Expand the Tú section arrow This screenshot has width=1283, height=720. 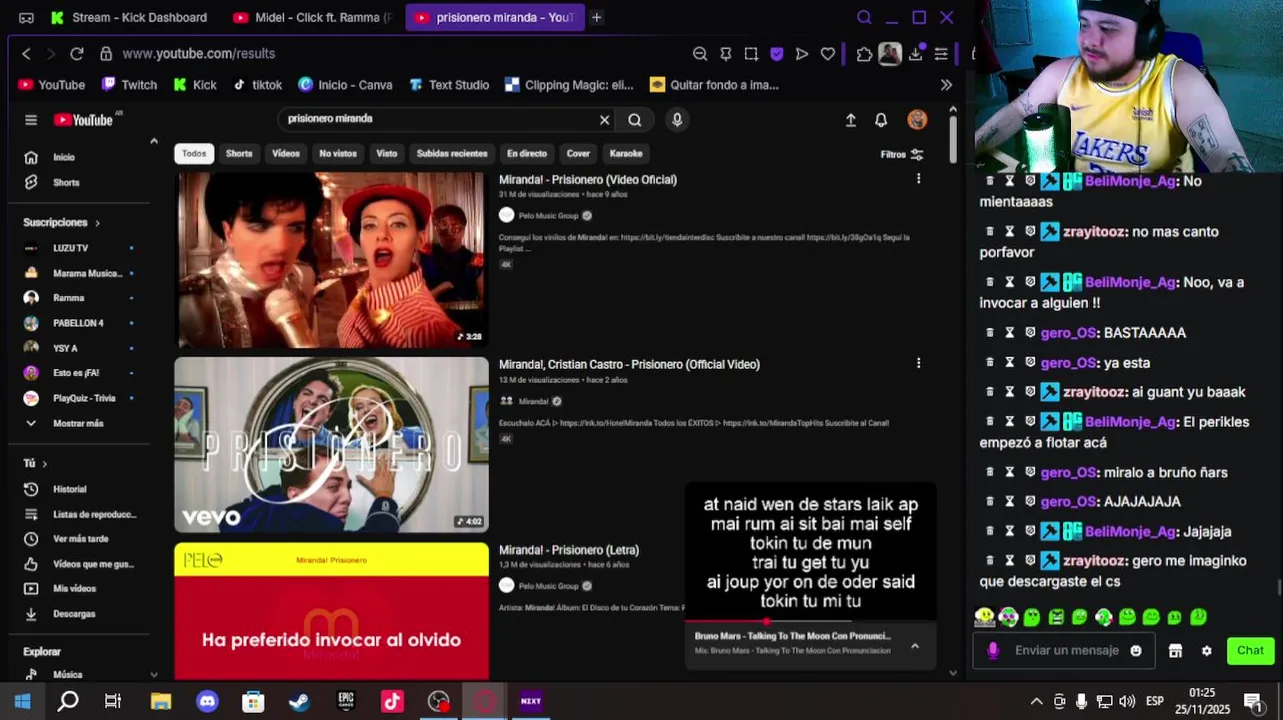pos(44,464)
